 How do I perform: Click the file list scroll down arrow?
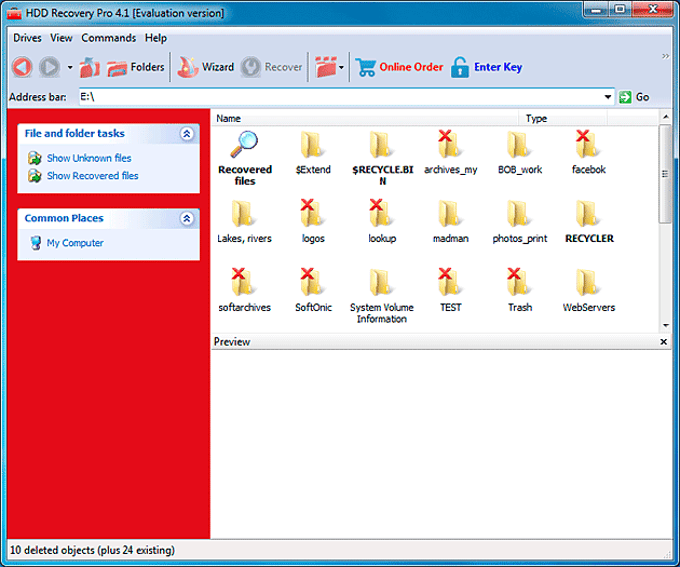[x=665, y=325]
